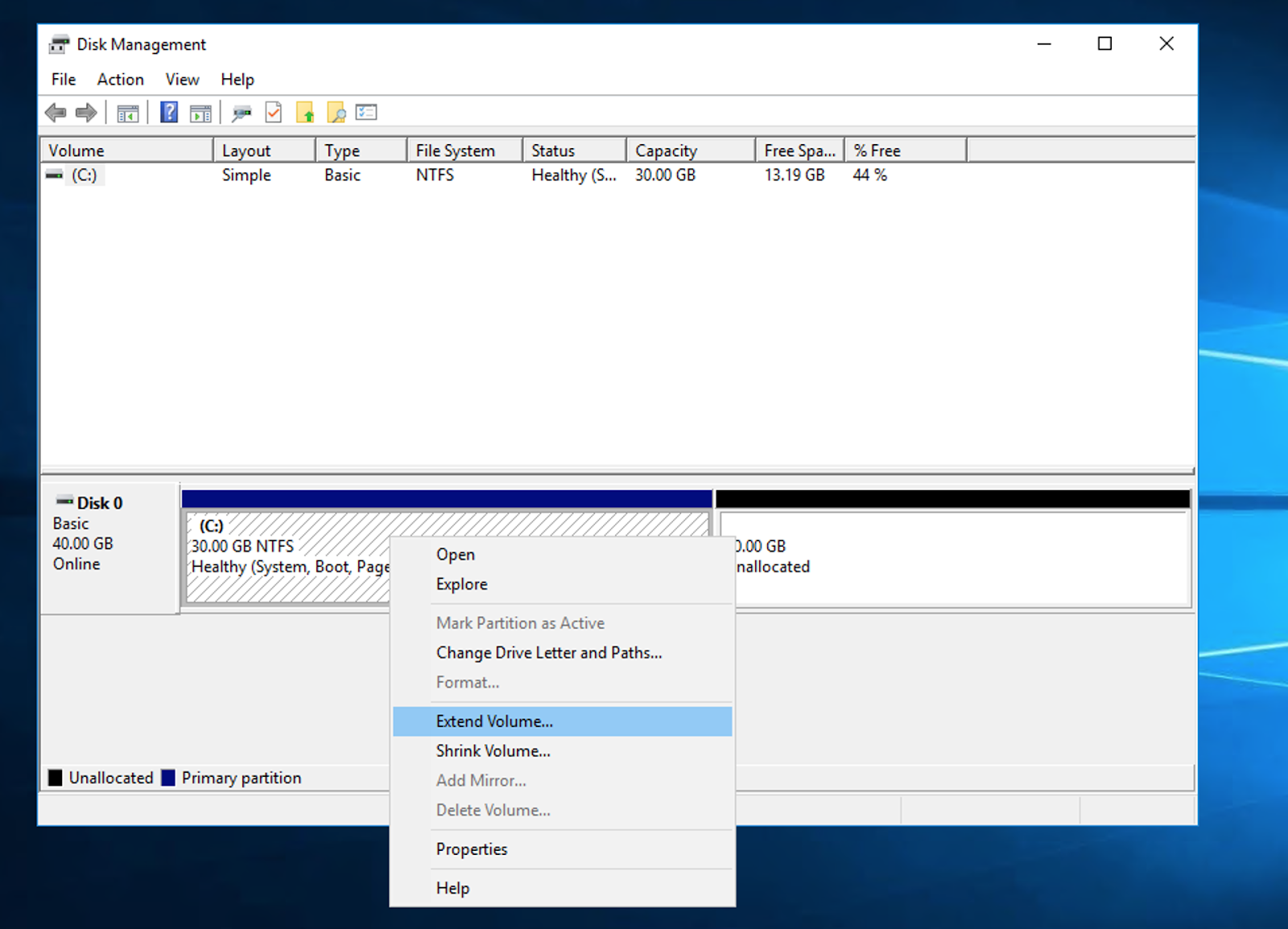Open Properties from the context menu

click(x=472, y=849)
